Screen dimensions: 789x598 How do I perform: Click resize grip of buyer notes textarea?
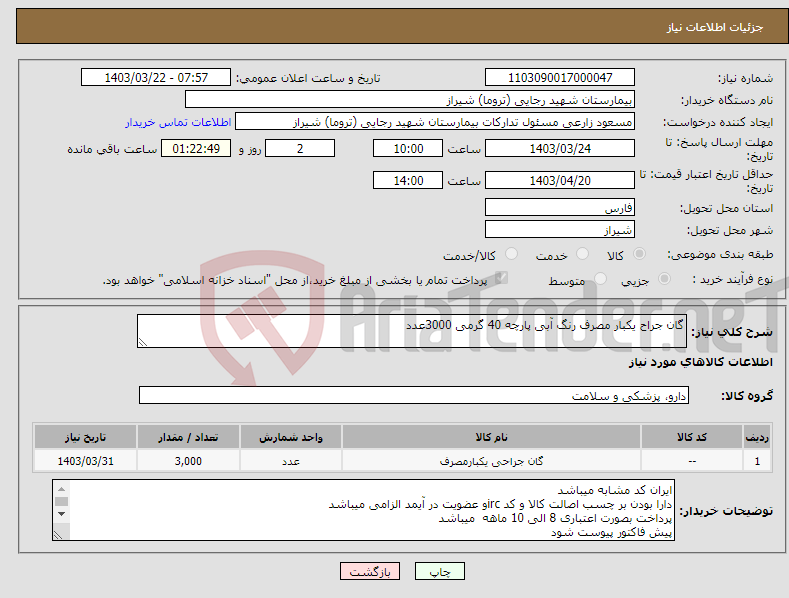click(58, 535)
